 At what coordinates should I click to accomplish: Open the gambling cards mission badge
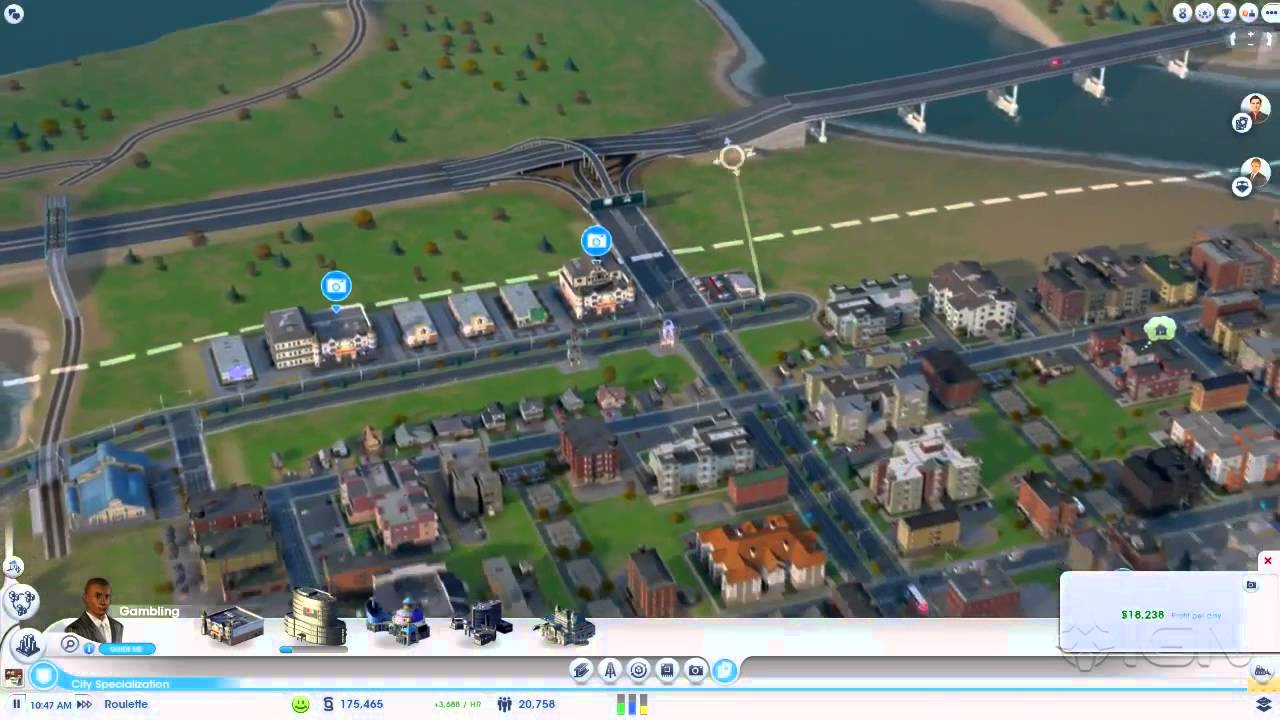[1242, 123]
